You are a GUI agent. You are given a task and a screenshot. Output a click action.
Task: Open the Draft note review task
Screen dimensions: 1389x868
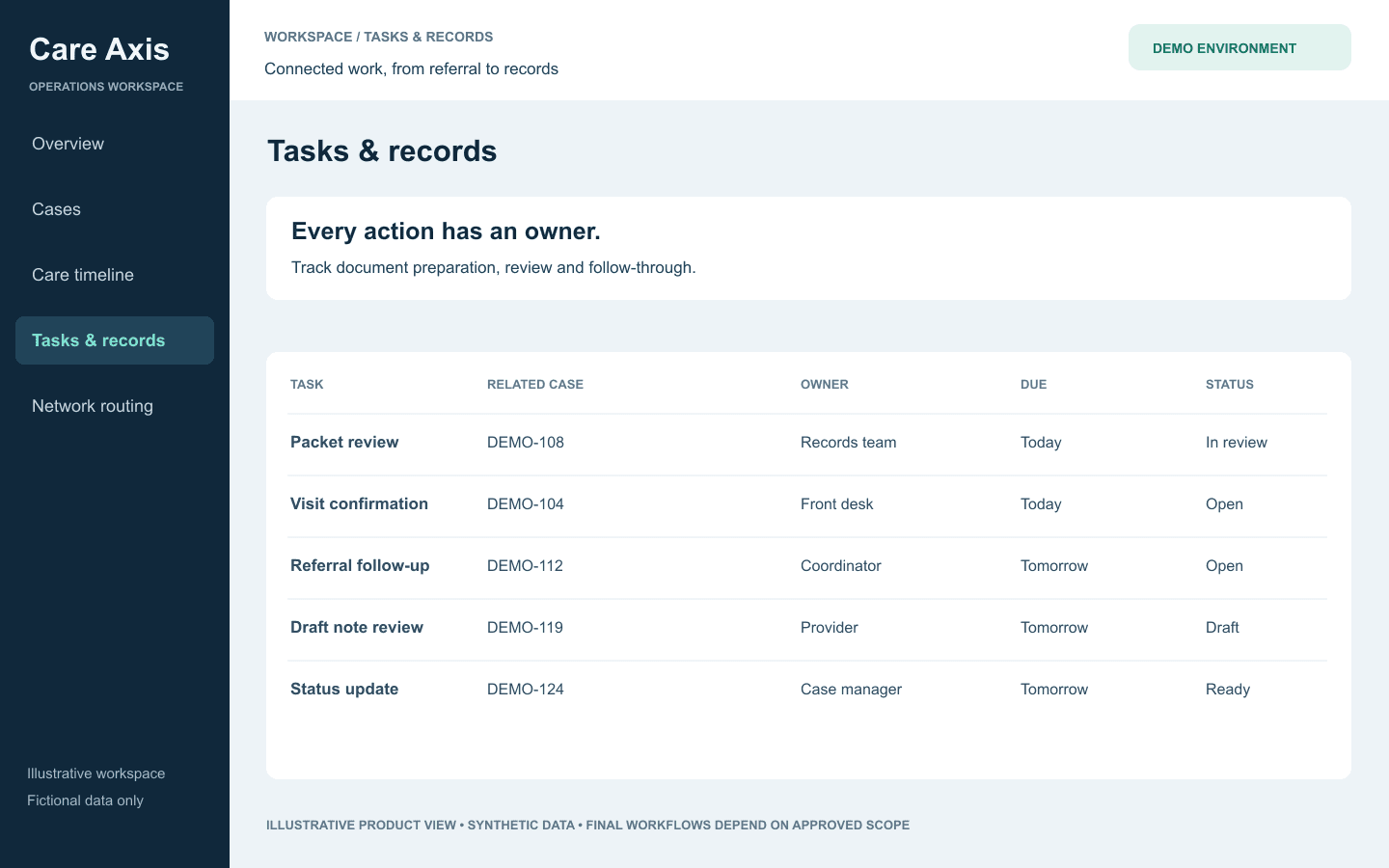tap(357, 627)
